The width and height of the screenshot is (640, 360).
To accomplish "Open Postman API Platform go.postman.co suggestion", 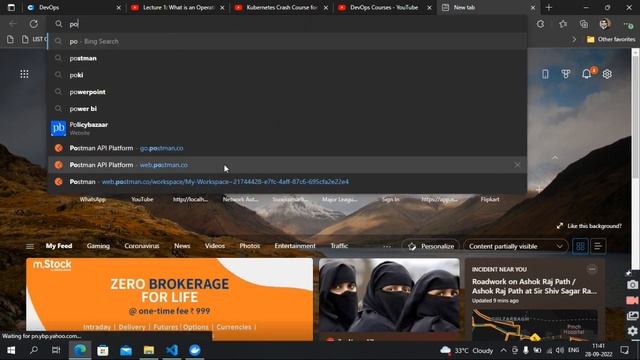I will click(x=288, y=148).
